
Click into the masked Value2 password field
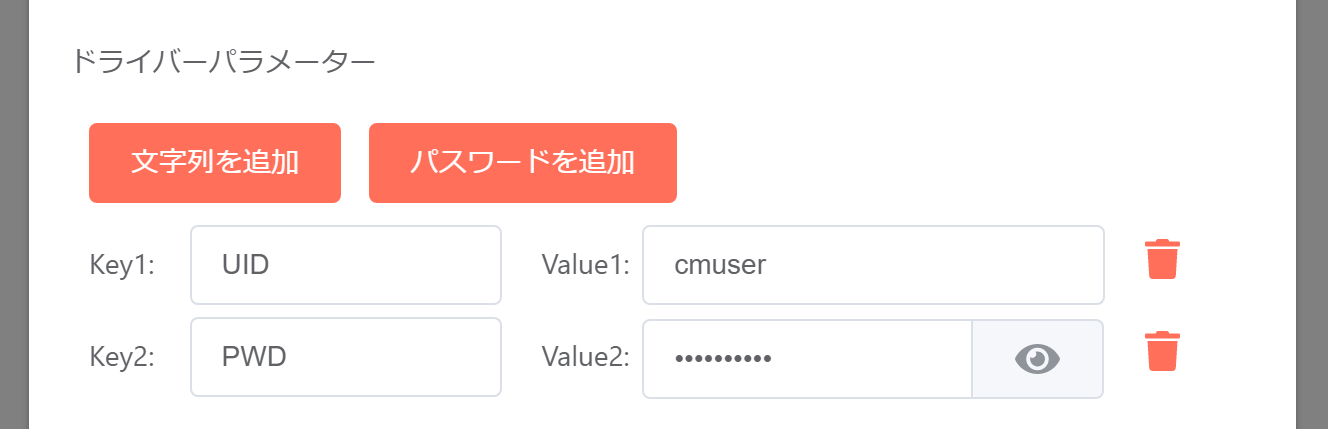coord(807,358)
